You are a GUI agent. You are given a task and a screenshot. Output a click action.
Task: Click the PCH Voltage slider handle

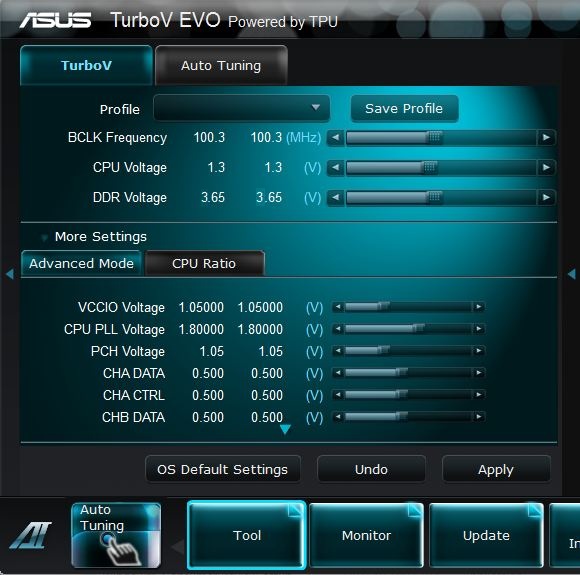point(384,350)
